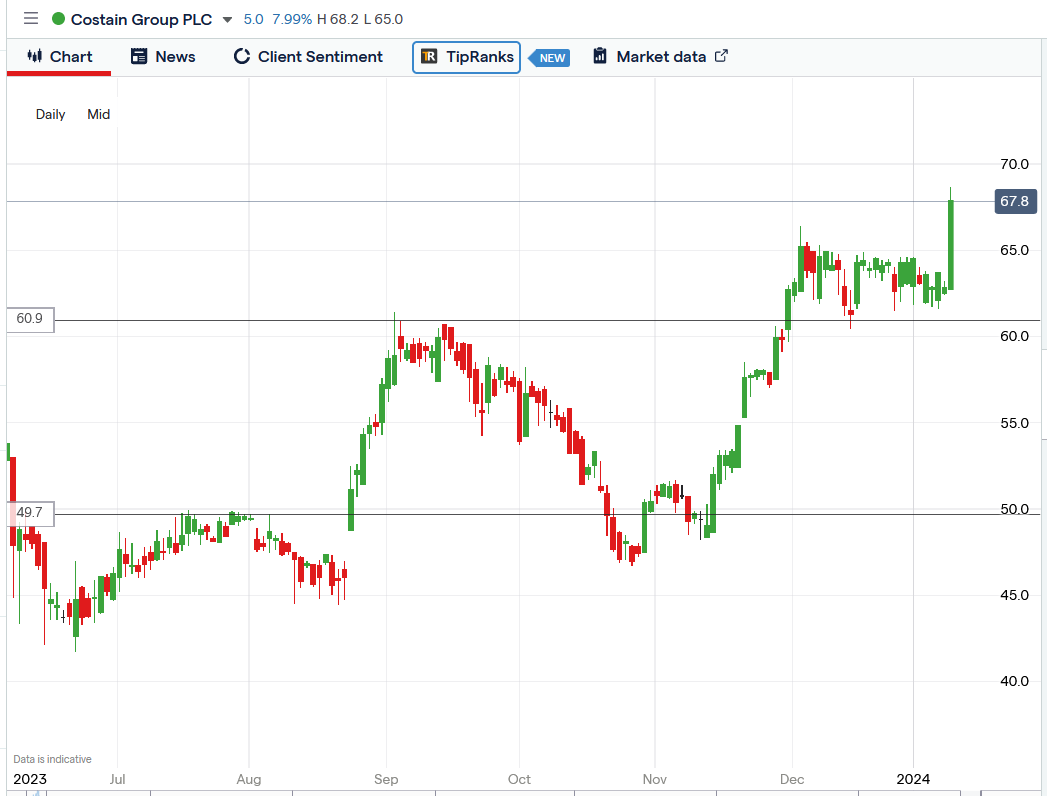Open the Client Sentiment tab

[x=308, y=57]
